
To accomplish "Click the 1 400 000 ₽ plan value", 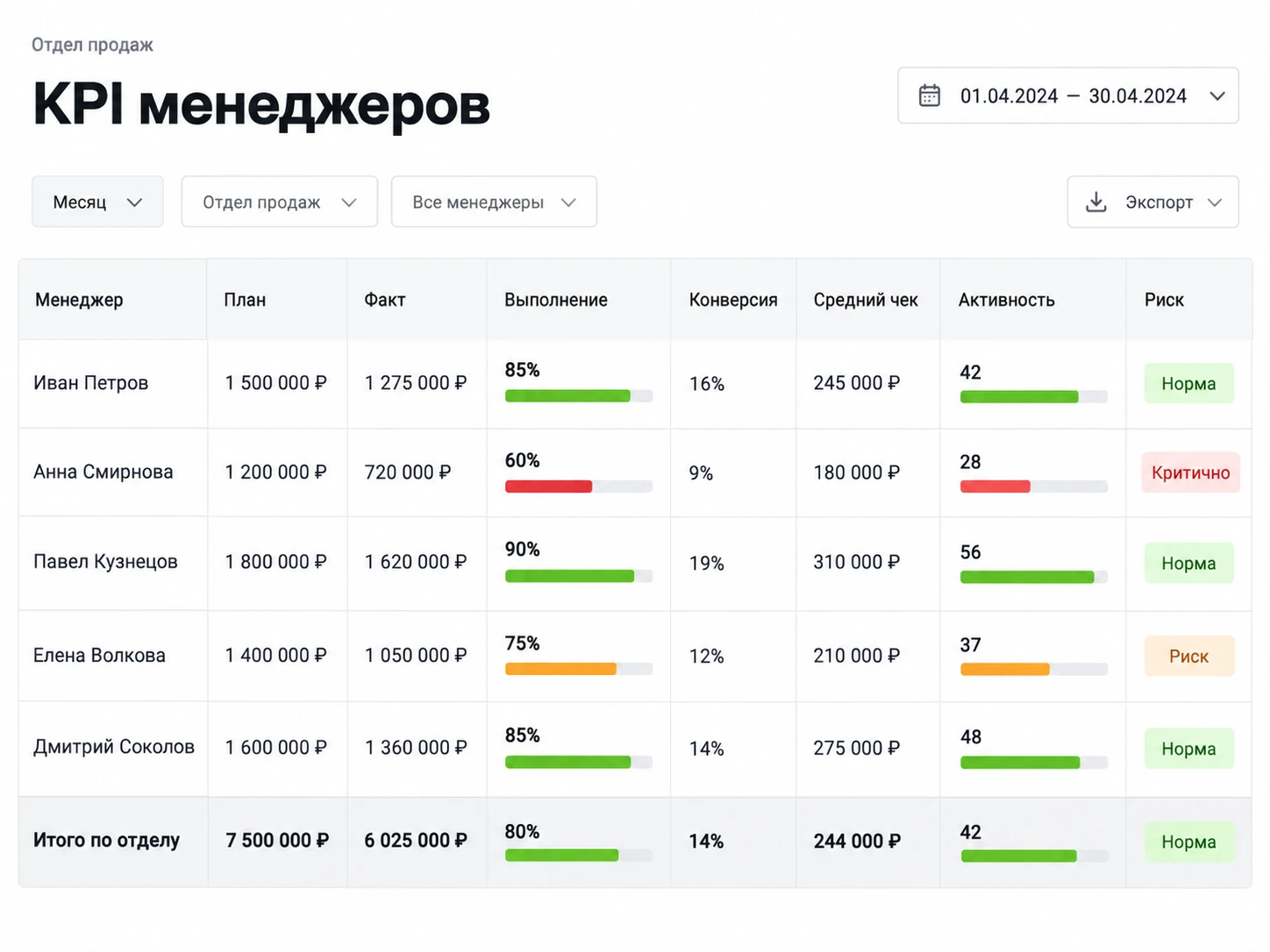I will click(x=275, y=655).
